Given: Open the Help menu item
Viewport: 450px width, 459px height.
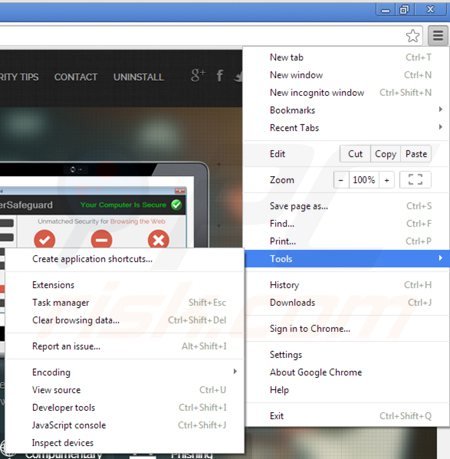Looking at the screenshot, I should (347, 390).
